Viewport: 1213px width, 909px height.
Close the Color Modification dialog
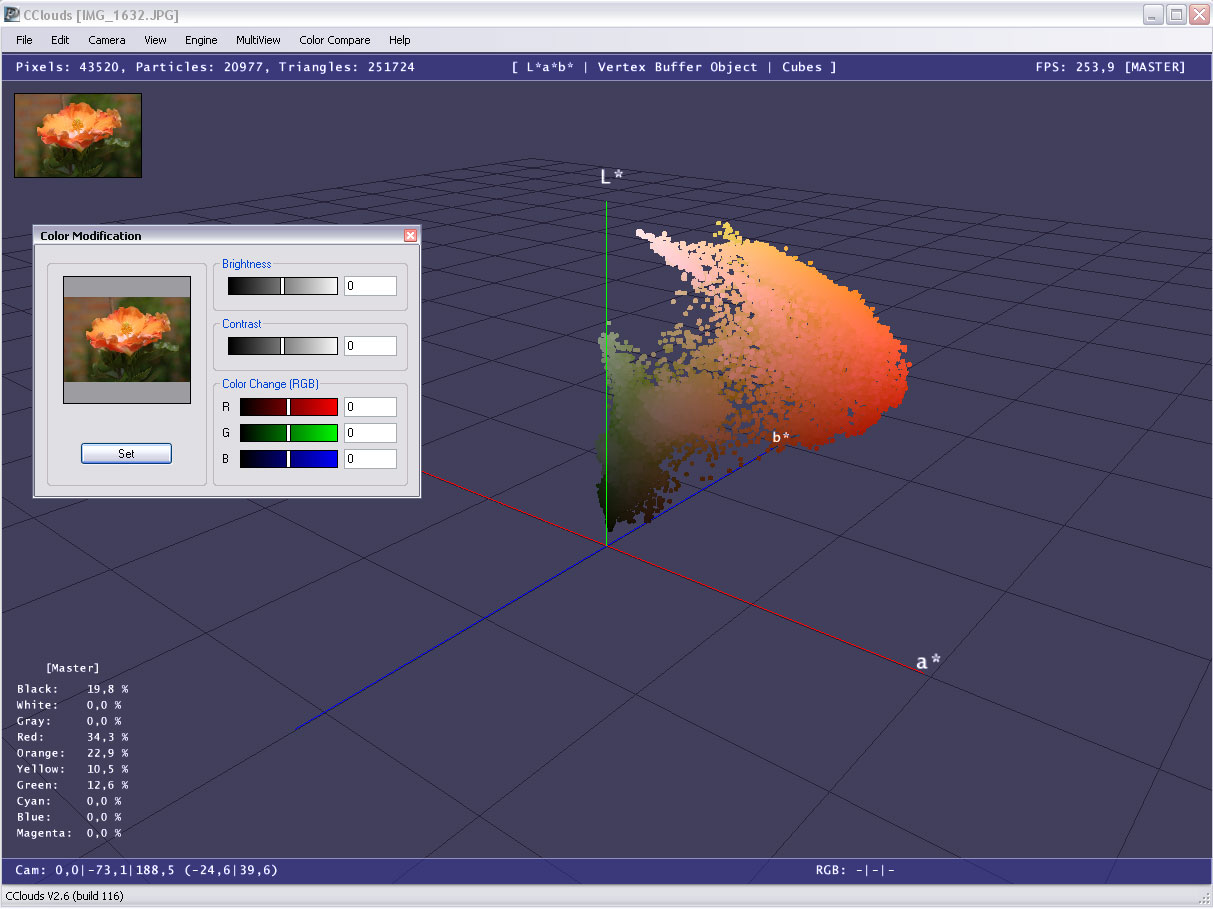click(410, 236)
